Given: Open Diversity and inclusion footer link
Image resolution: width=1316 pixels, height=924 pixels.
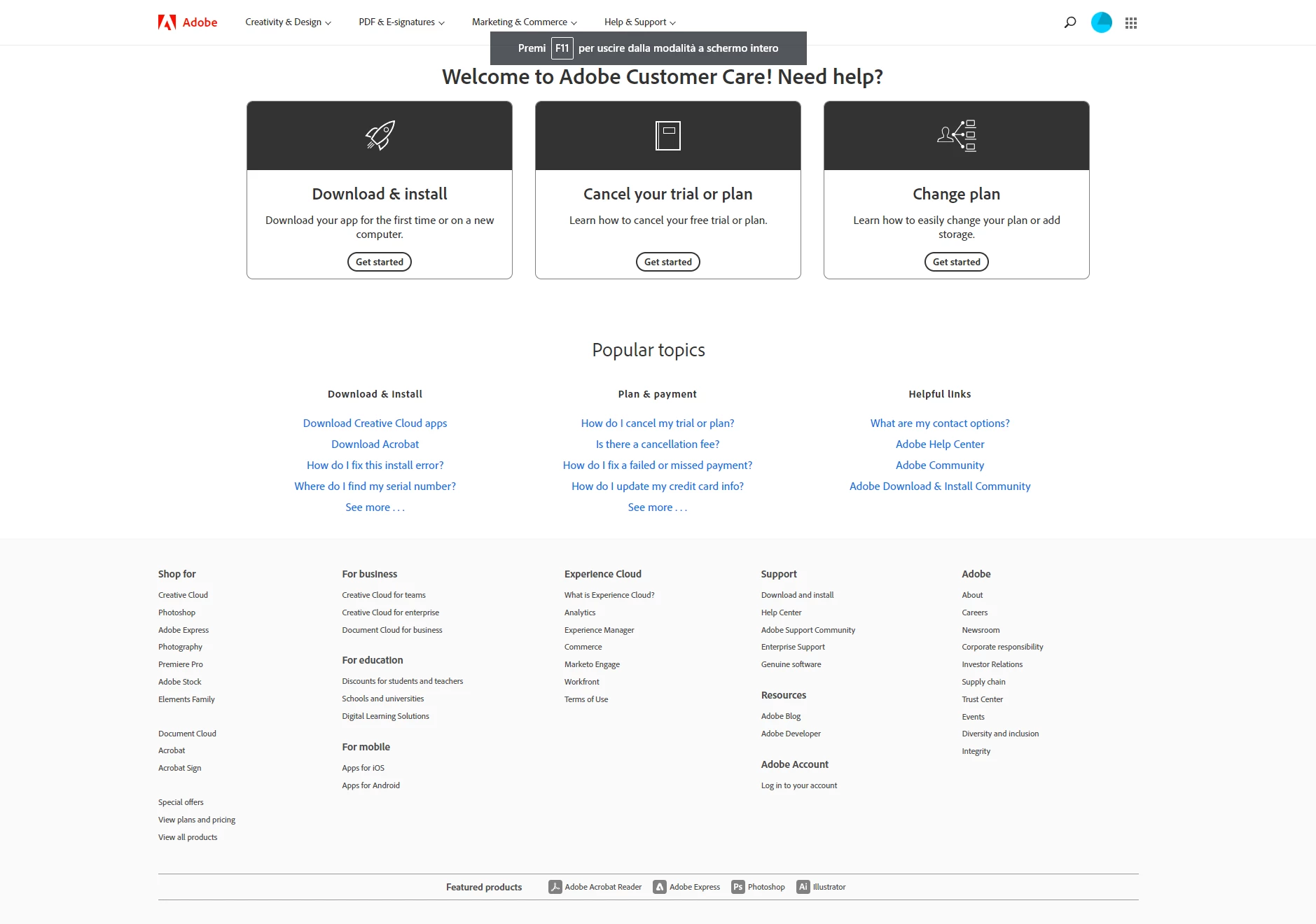Looking at the screenshot, I should pos(1000,734).
